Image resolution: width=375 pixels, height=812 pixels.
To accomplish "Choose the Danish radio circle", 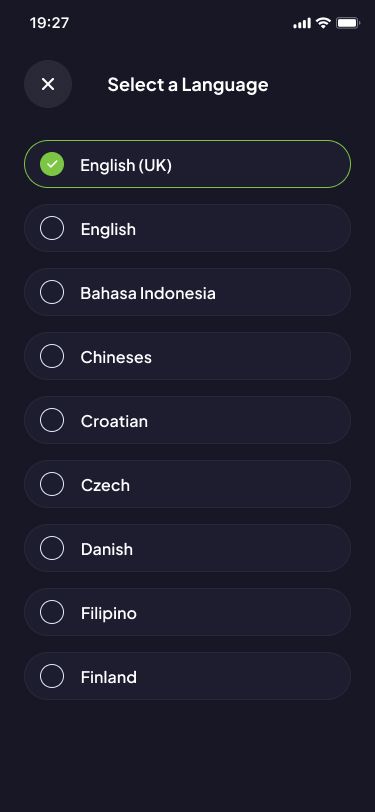I will click(x=52, y=548).
